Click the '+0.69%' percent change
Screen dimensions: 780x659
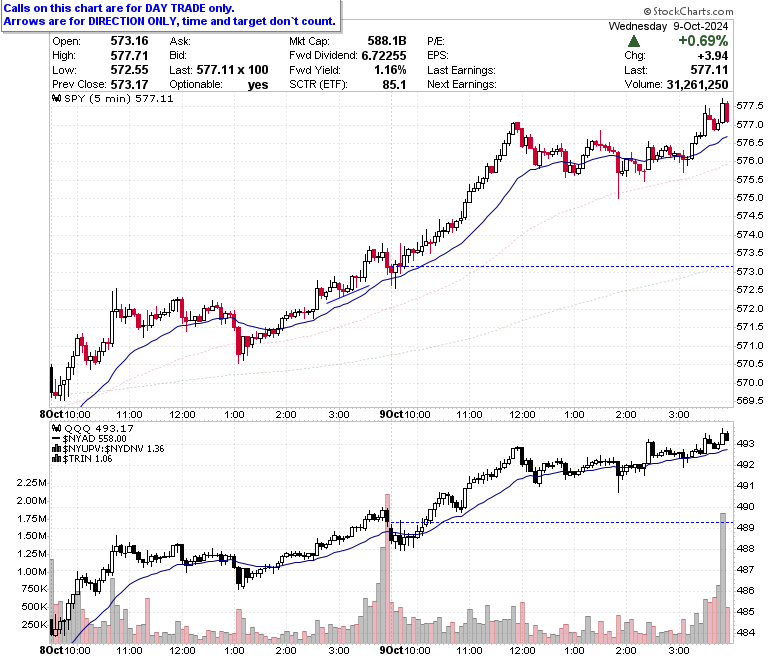703,41
